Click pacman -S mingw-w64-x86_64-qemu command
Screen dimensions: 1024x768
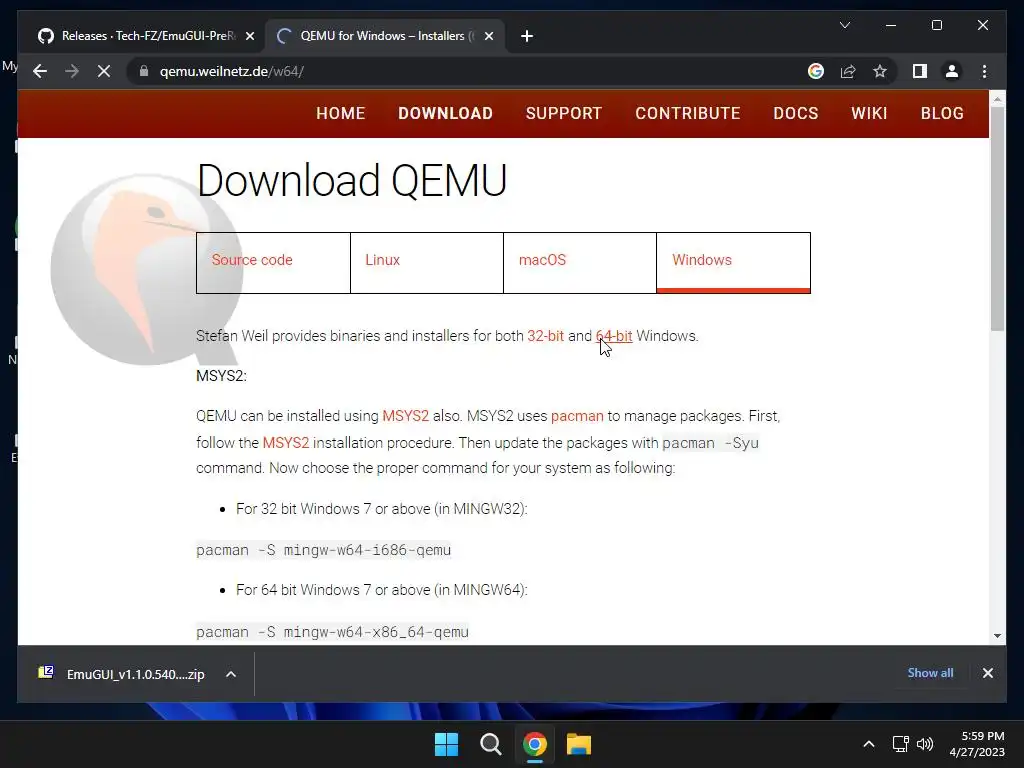tap(332, 632)
